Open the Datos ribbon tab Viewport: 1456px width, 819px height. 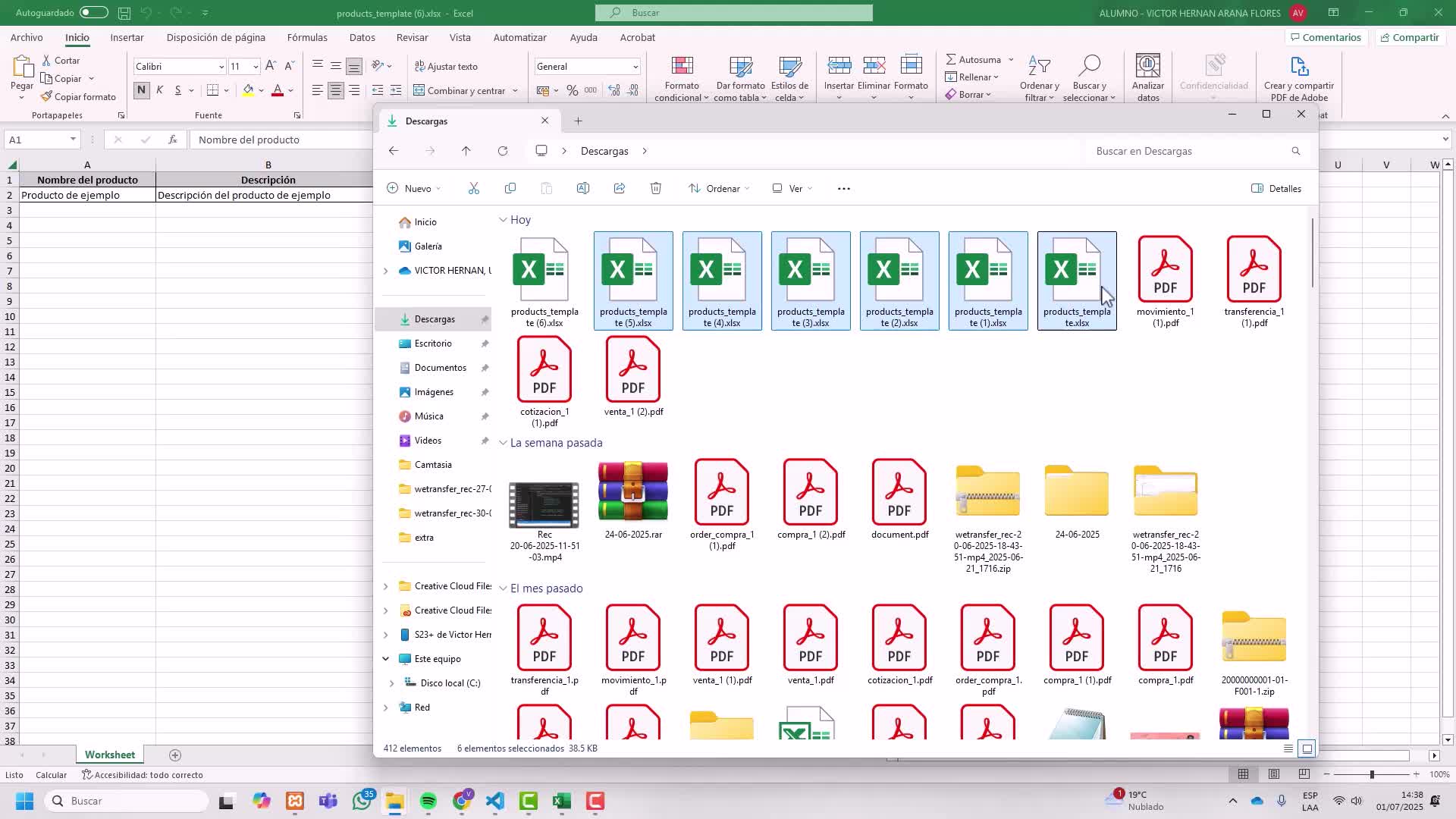[362, 37]
